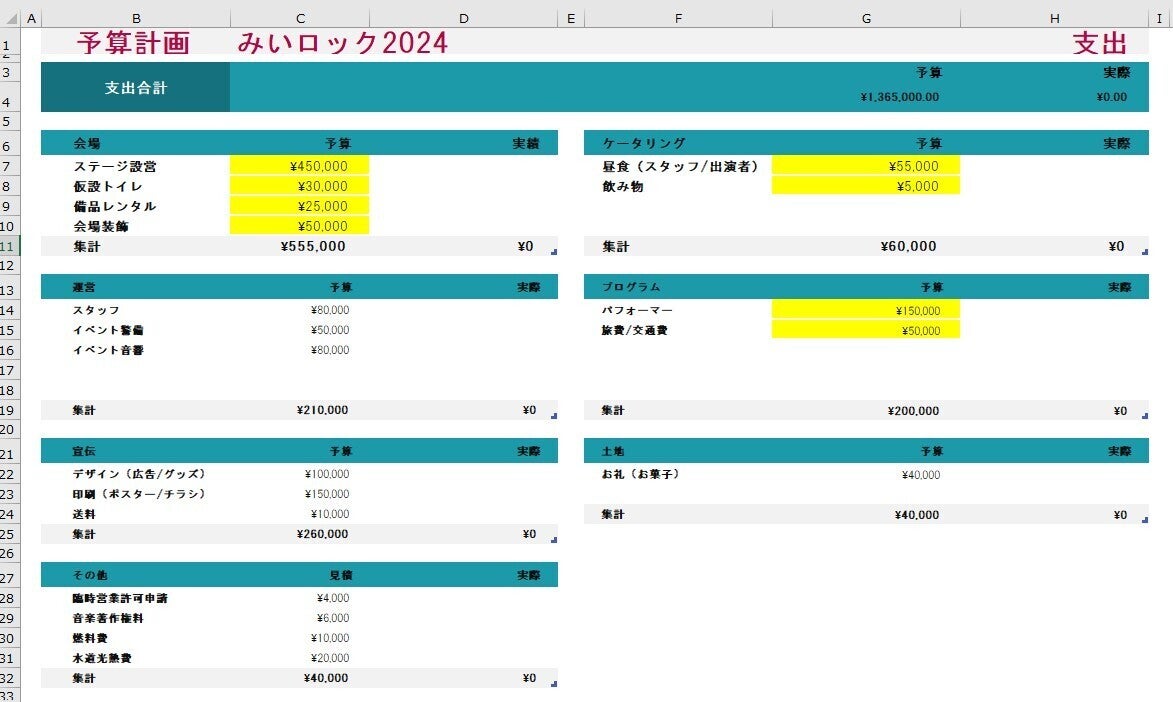1173x702 pixels.
Task: Select the 会場装飾 budget cell ¥50,000
Action: (x=300, y=226)
